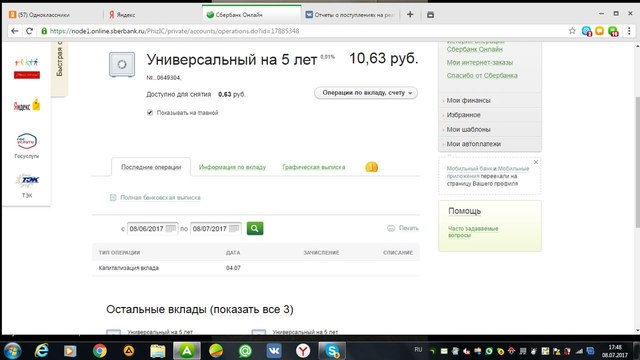The width and height of the screenshot is (640, 360).
Task: Open the end date calendar picker
Action: coord(234,228)
